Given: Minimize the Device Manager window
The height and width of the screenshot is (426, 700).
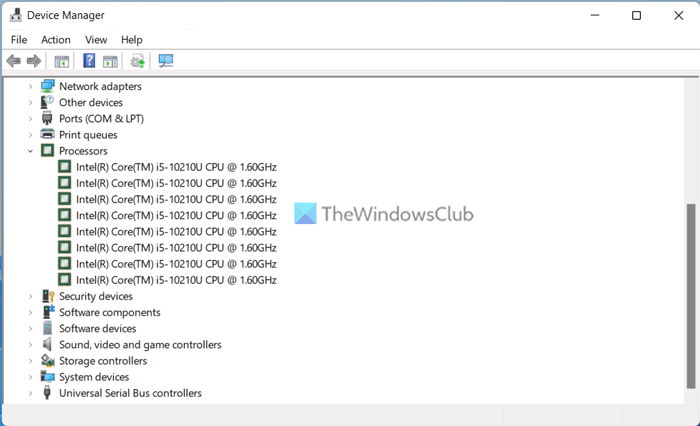Looking at the screenshot, I should pyautogui.click(x=595, y=15).
